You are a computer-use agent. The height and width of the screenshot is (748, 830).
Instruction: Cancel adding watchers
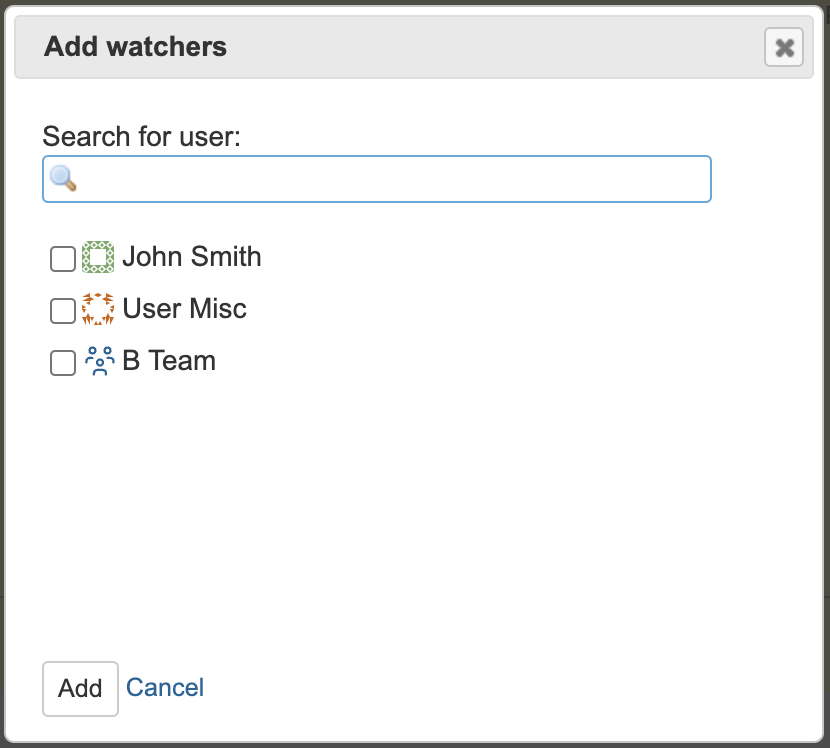(165, 688)
